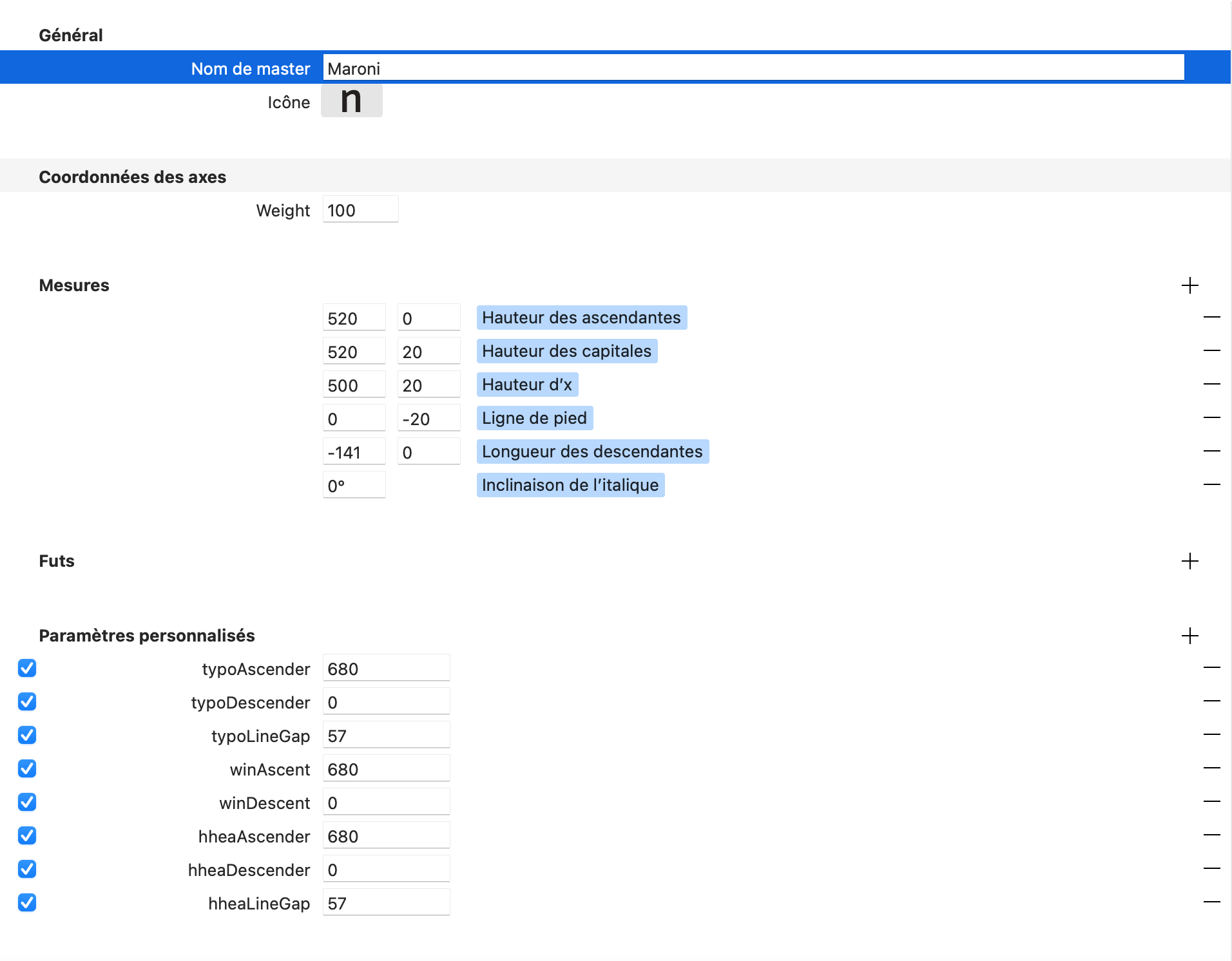Edit the typoLineGap value field
This screenshot has height=961, width=1232.
coord(386,736)
